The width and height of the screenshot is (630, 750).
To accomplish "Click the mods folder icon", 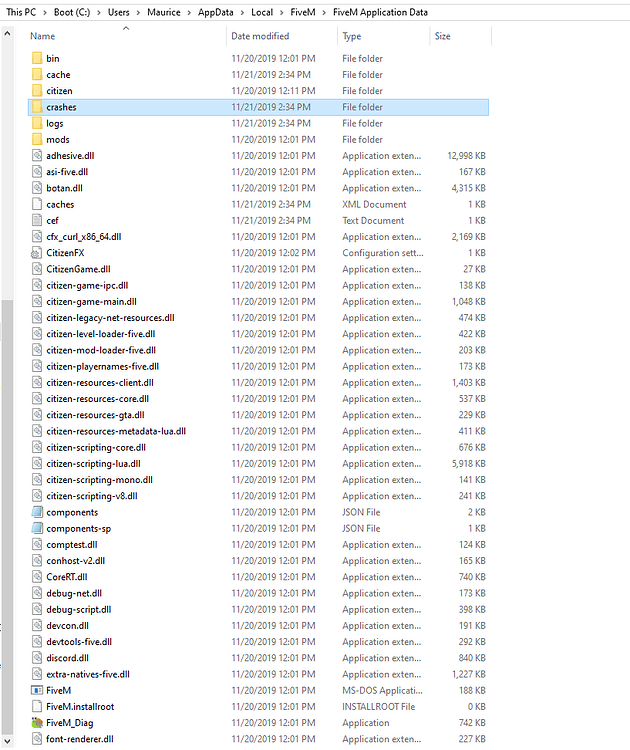I will (37, 140).
